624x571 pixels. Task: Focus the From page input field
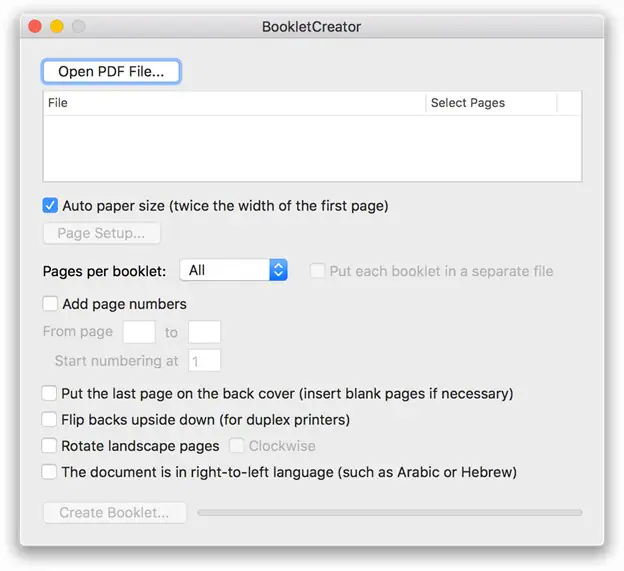139,332
